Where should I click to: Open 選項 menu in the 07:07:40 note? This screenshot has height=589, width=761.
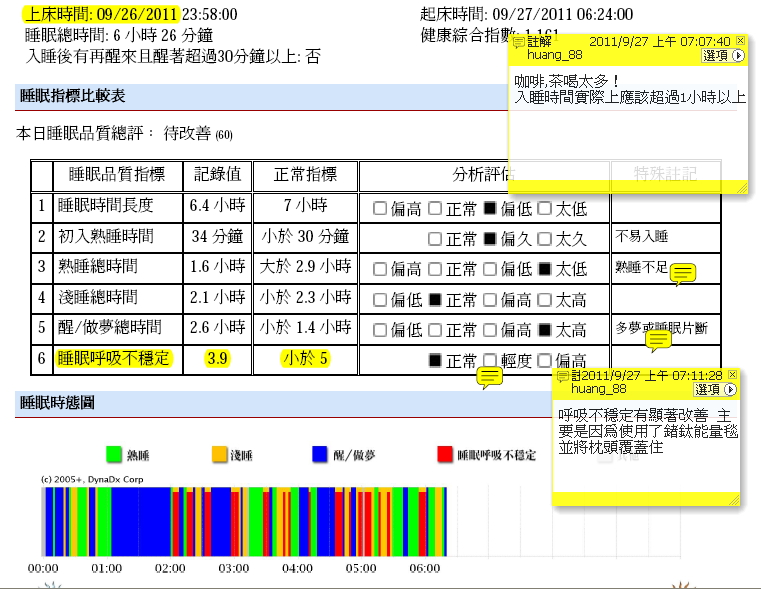[723, 56]
